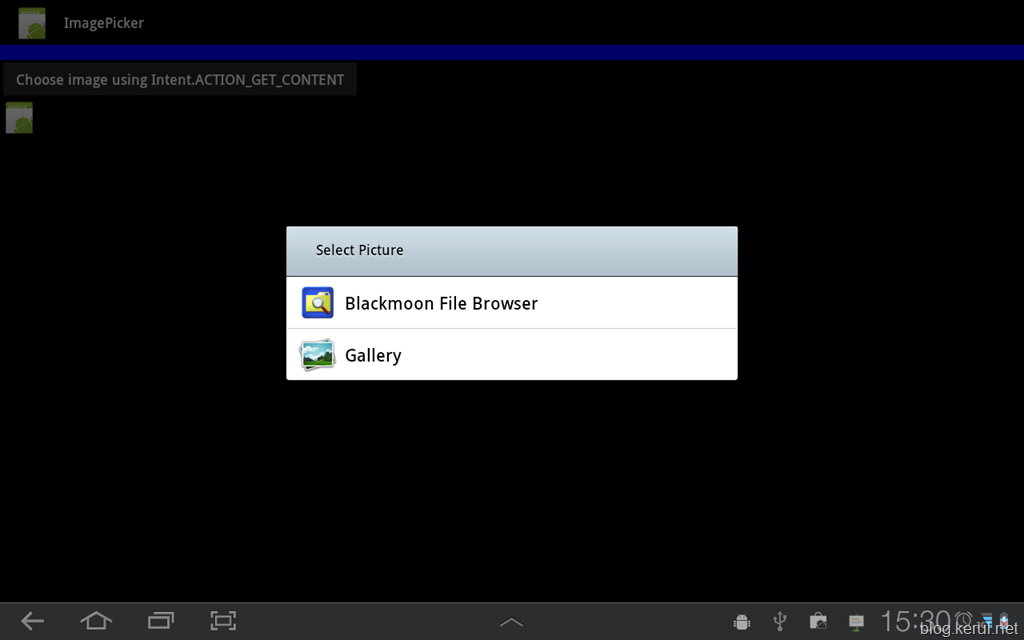Tap the Home navigation button
The image size is (1024, 640).
pos(96,620)
